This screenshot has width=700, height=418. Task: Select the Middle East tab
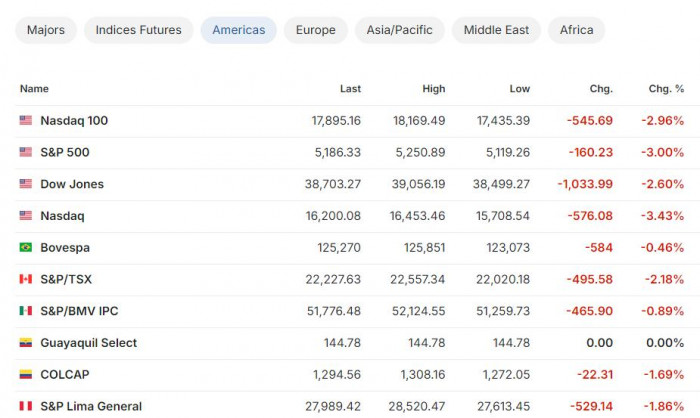[496, 30]
